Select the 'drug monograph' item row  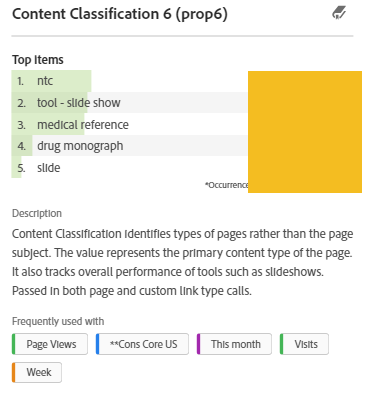(x=130, y=146)
